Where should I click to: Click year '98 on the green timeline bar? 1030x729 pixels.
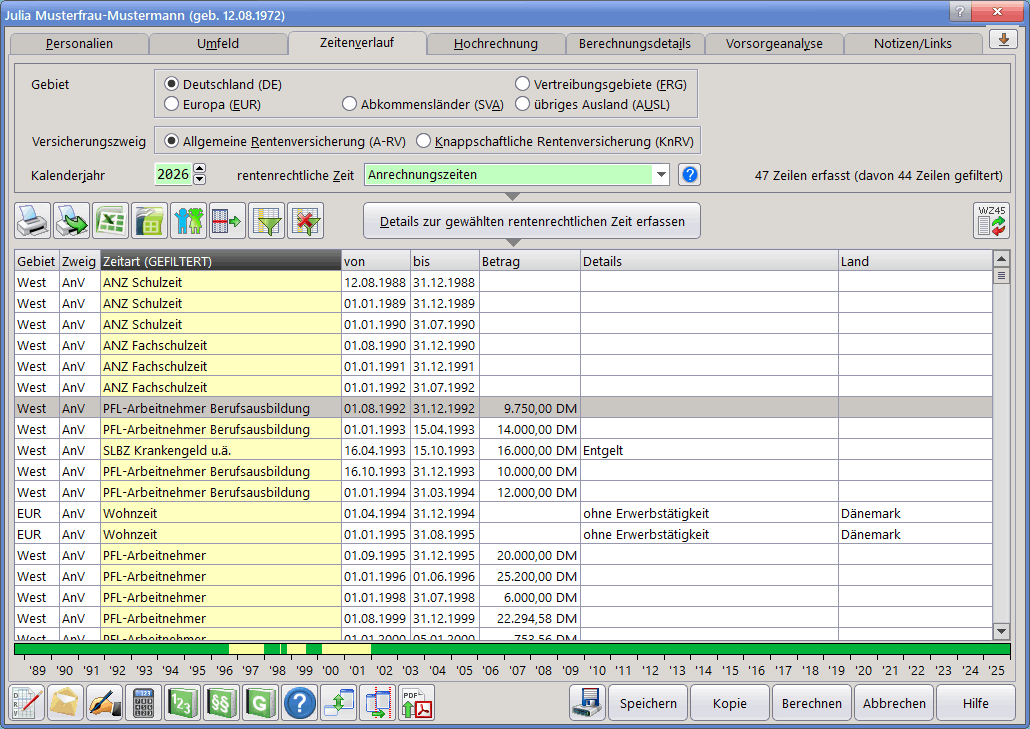276,650
